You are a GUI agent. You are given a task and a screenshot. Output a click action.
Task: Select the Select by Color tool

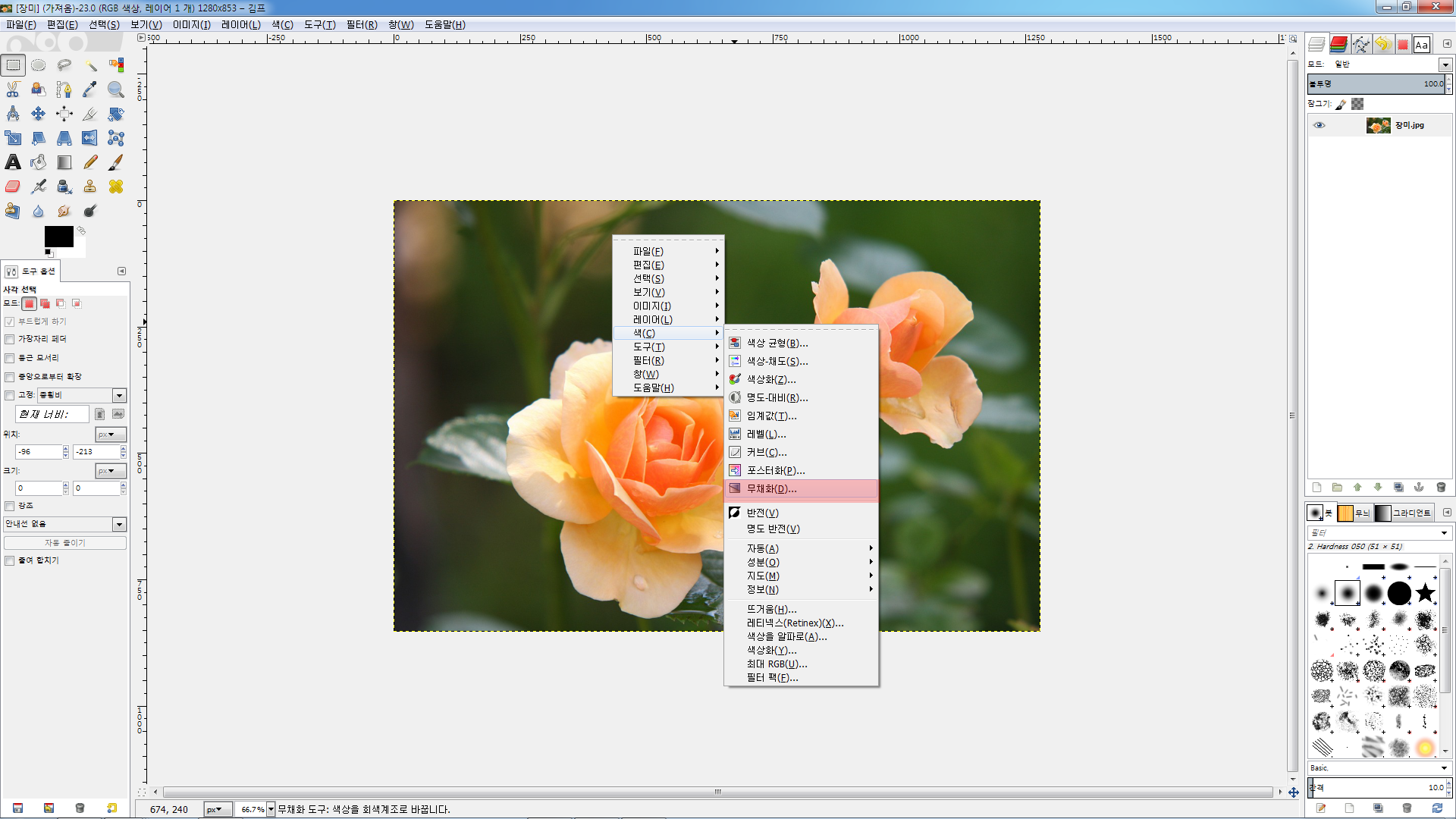[x=116, y=65]
